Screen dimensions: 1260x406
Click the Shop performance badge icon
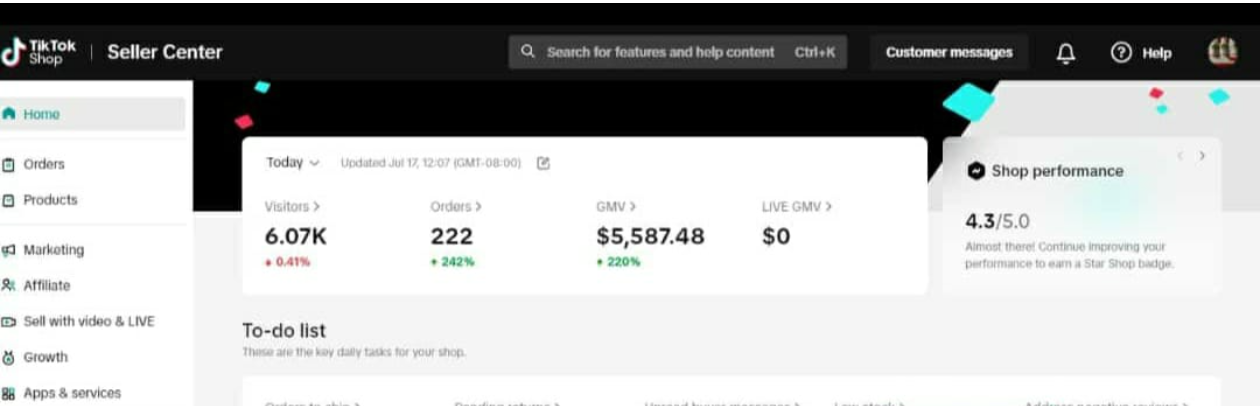point(976,171)
